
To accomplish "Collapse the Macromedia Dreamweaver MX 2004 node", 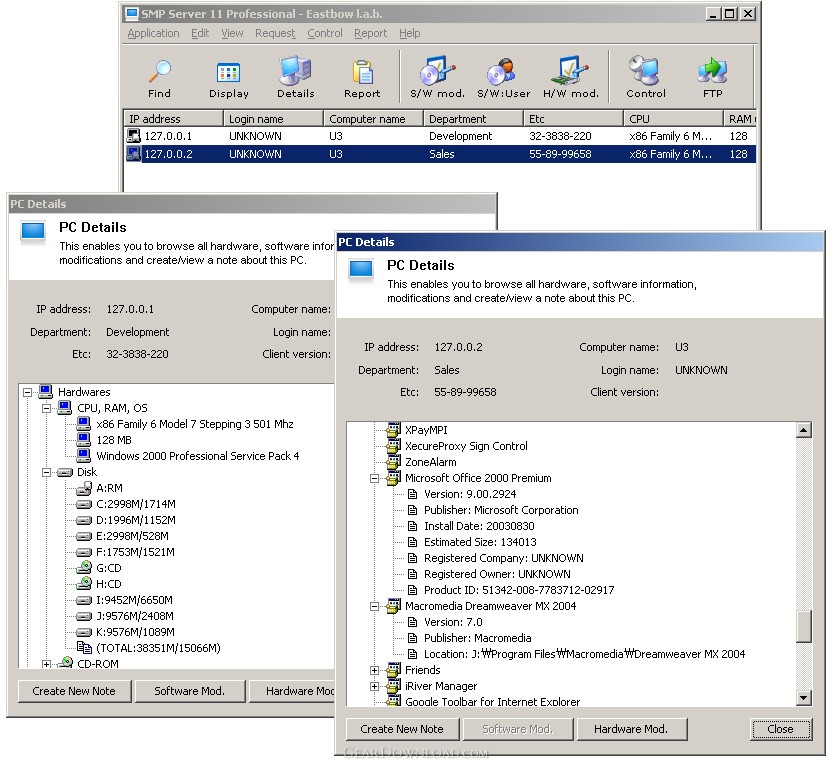I will click(x=375, y=606).
